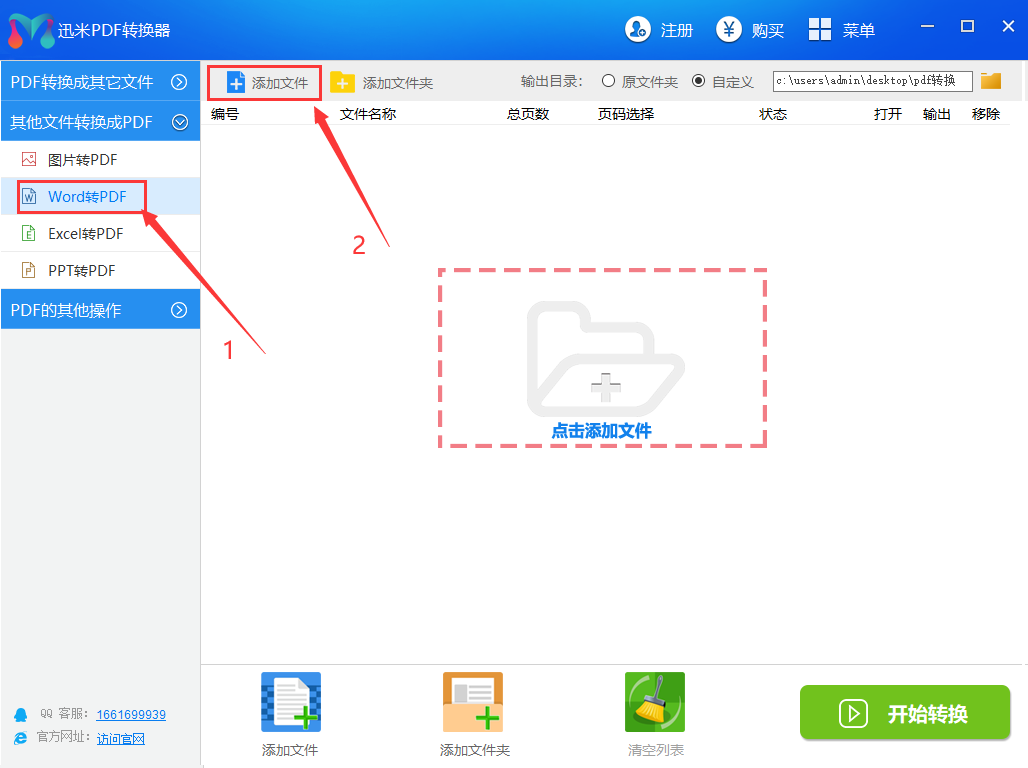This screenshot has width=1028, height=768.
Task: Click the large add file icon at bottom
Action: [290, 702]
